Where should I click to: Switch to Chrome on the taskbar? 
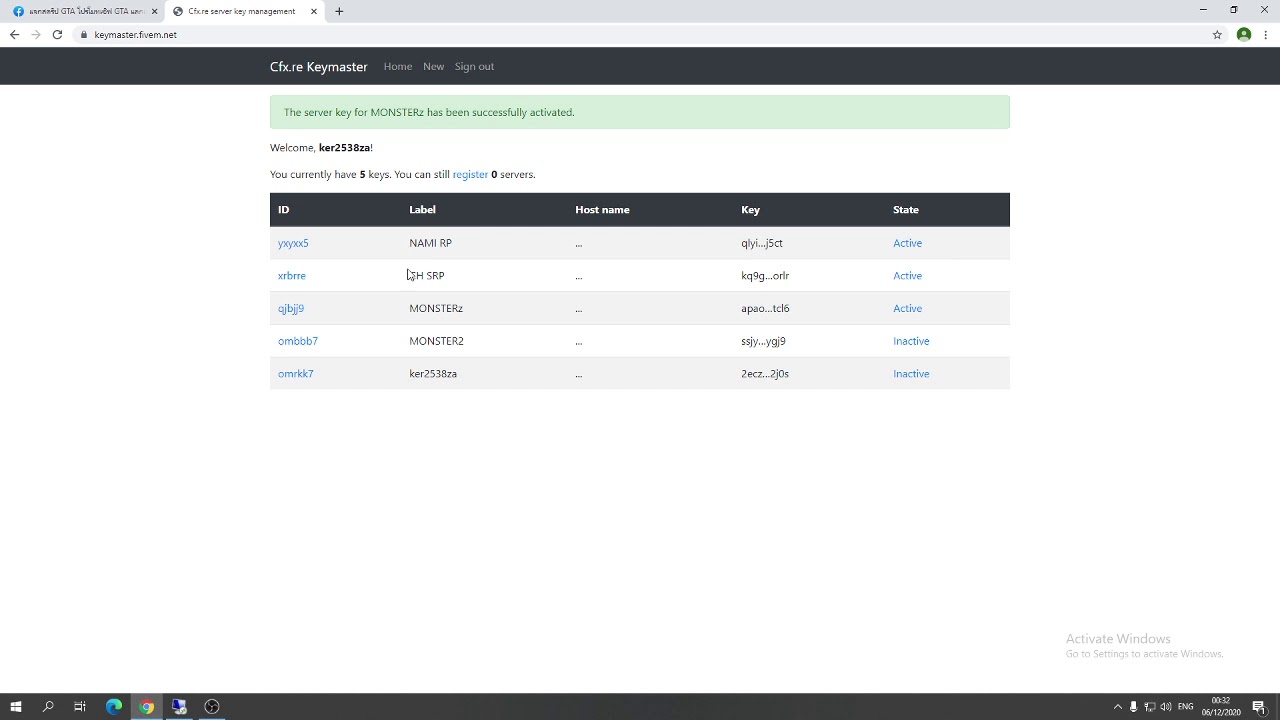pyautogui.click(x=146, y=707)
